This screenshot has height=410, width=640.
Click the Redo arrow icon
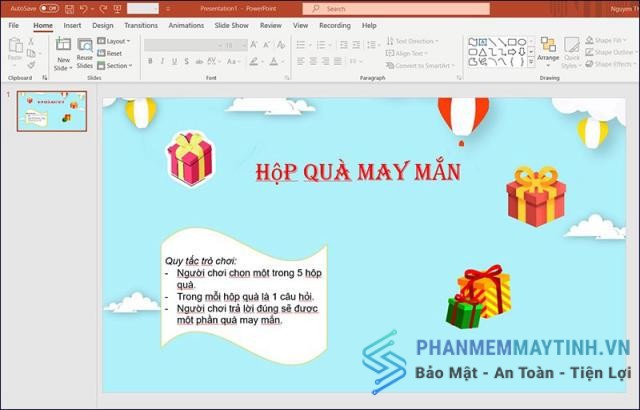pos(103,9)
